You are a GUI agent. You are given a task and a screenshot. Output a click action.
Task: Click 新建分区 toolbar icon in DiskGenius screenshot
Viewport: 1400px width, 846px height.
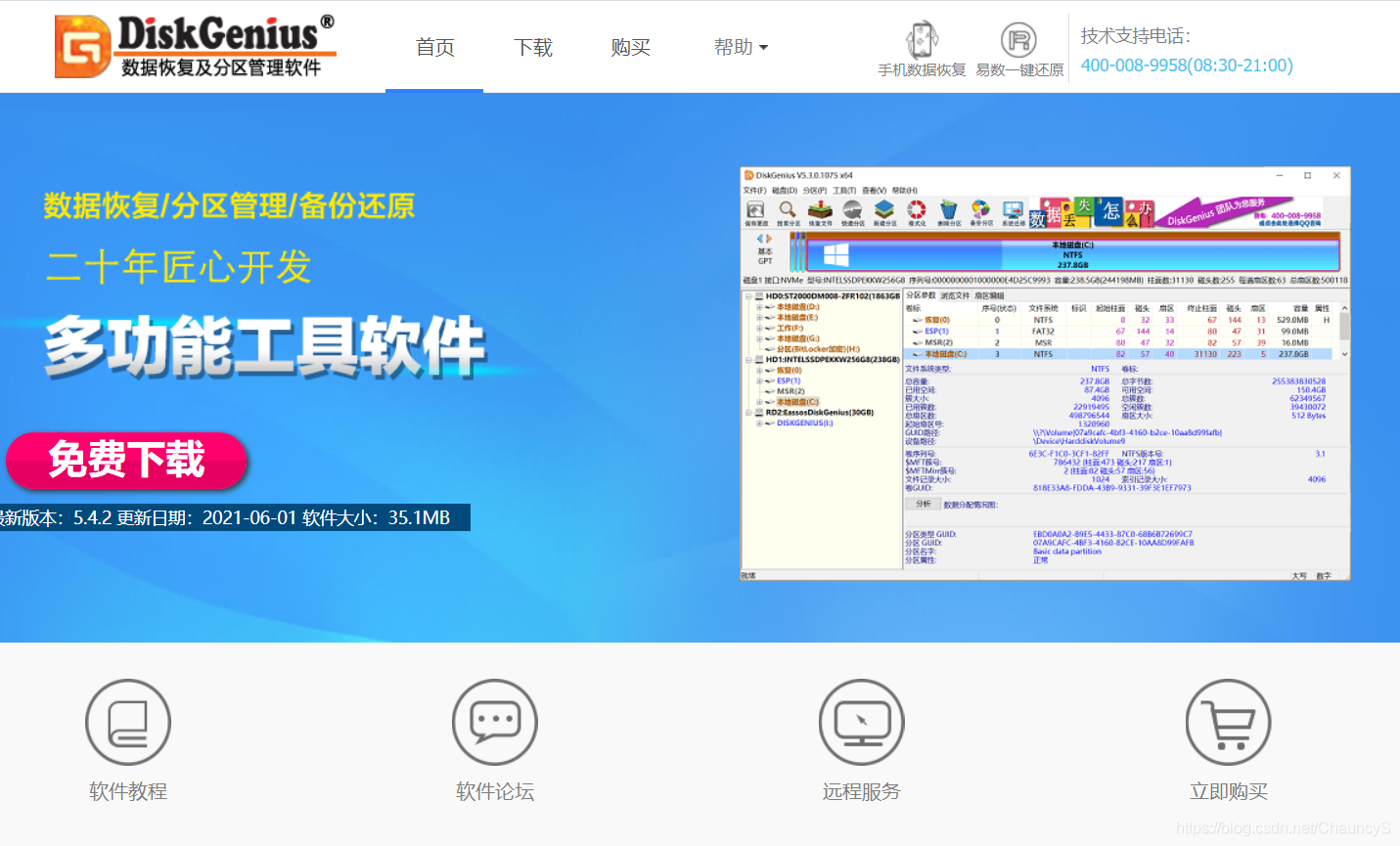(884, 213)
